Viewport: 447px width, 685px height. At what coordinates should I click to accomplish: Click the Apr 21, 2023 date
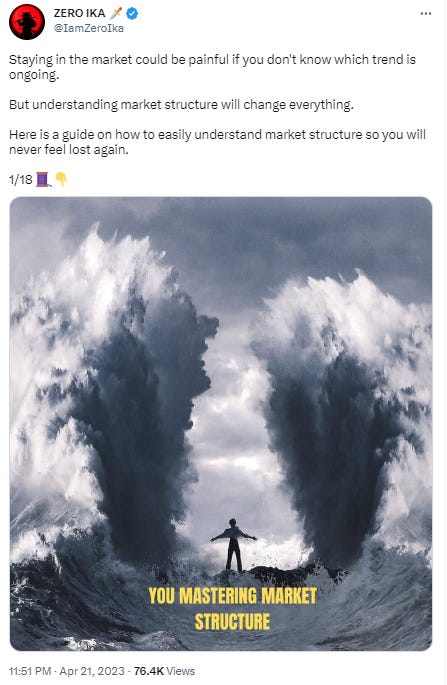pyautogui.click(x=92, y=671)
